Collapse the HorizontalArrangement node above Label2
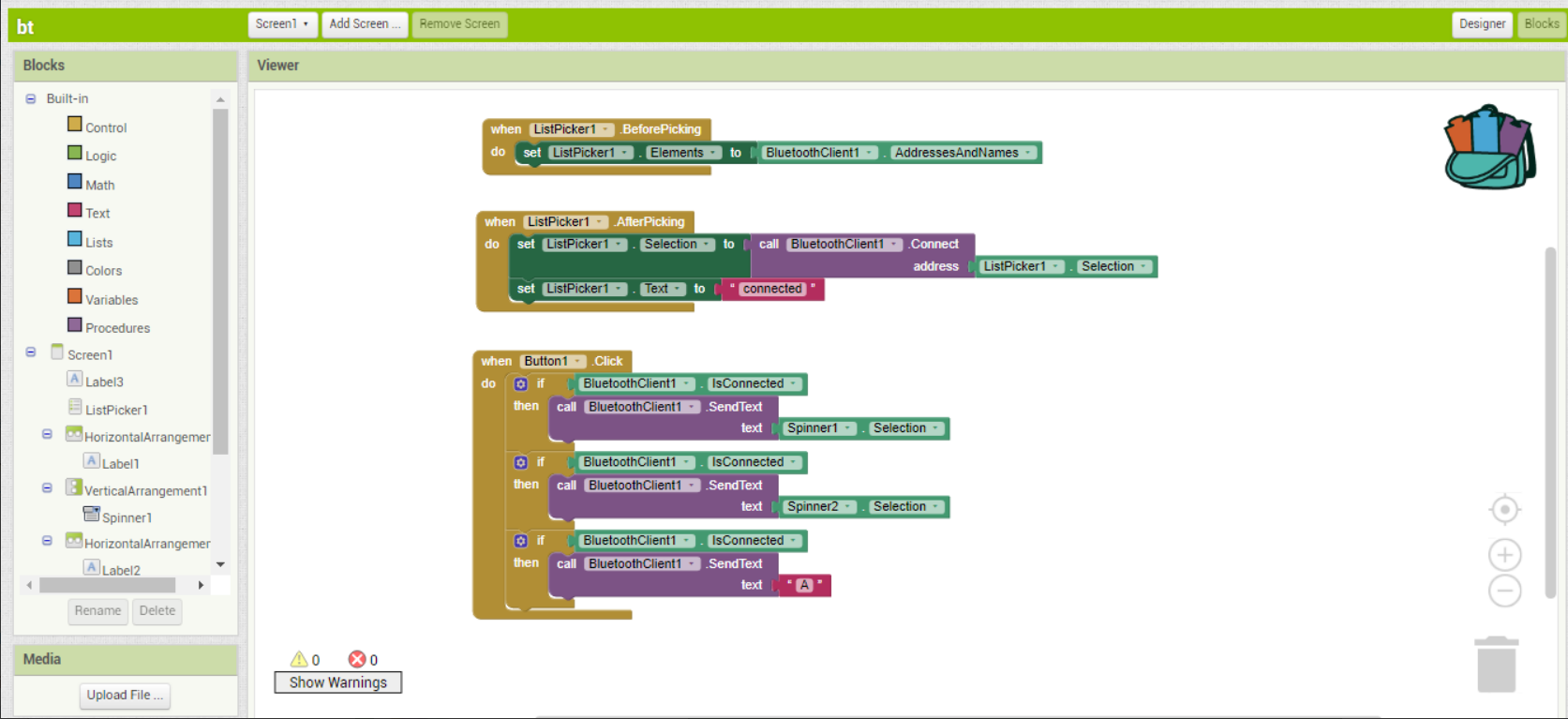Screen dimensions: 1568x719 click(x=47, y=541)
